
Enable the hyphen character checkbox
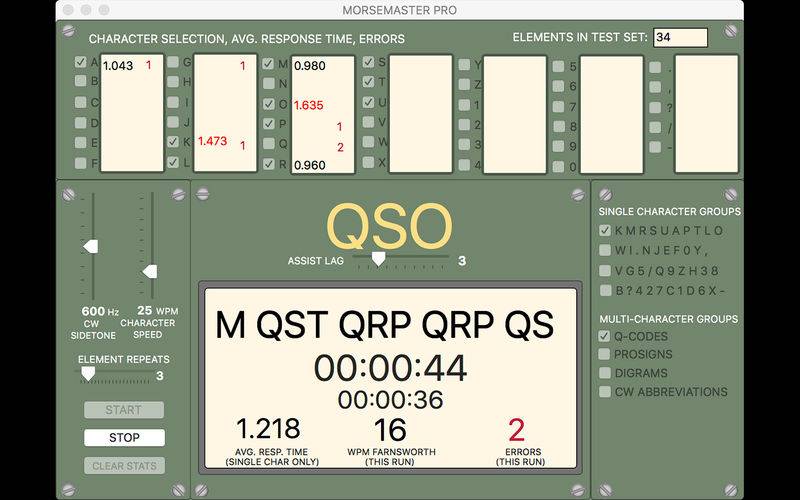click(656, 147)
